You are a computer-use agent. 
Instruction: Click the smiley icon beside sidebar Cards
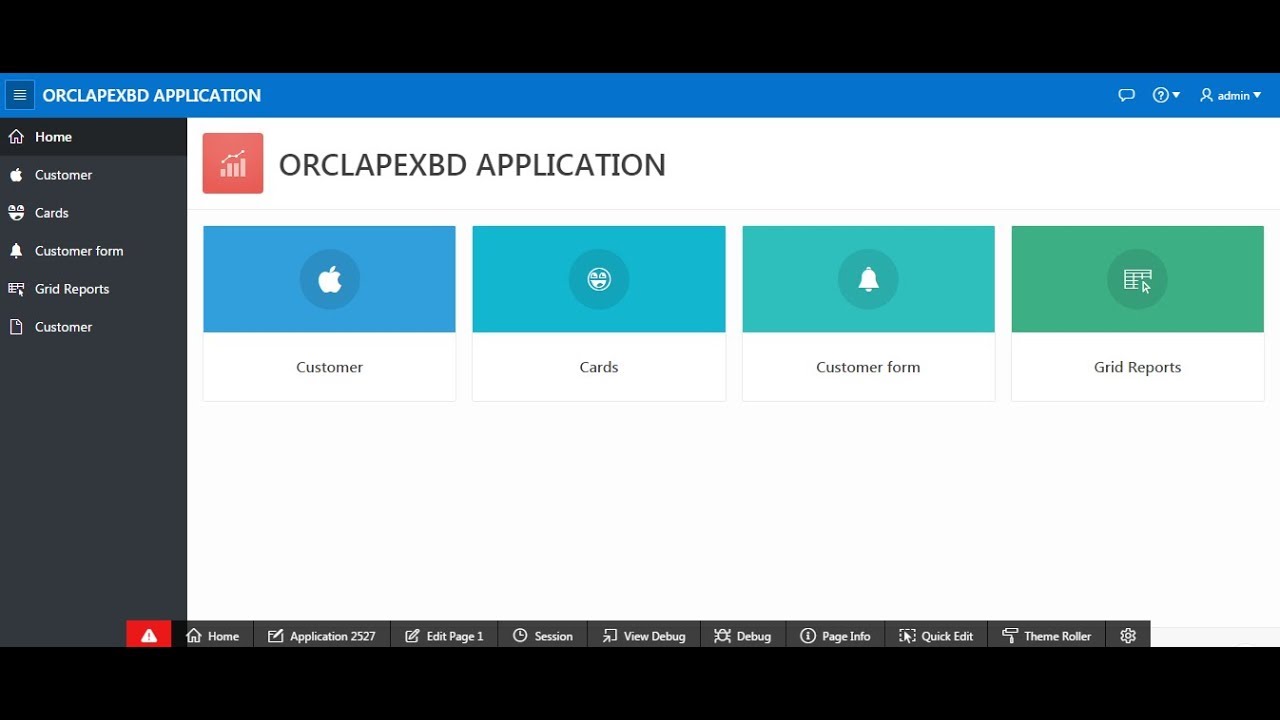point(16,213)
